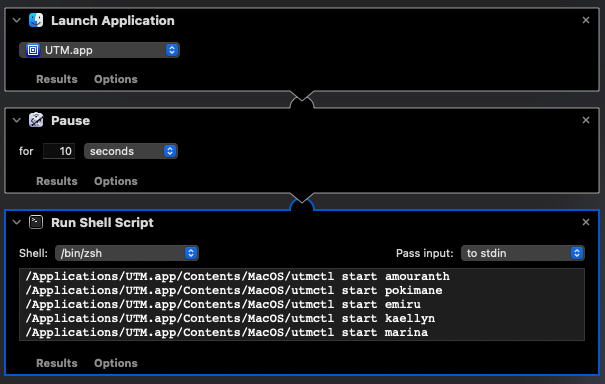Collapse the Pause action chevron

17,120
